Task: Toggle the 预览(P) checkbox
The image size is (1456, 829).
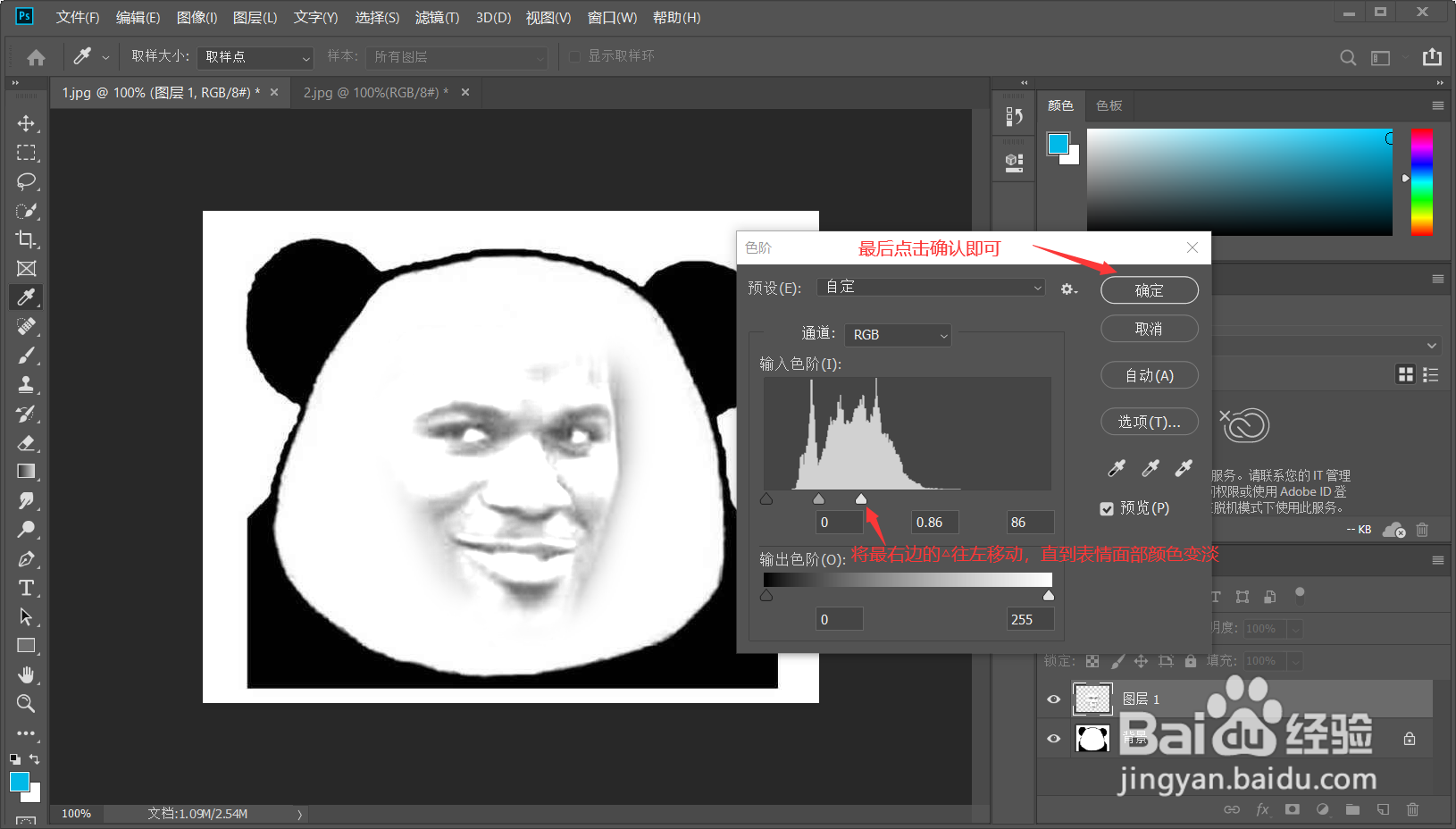Action: click(x=1107, y=508)
